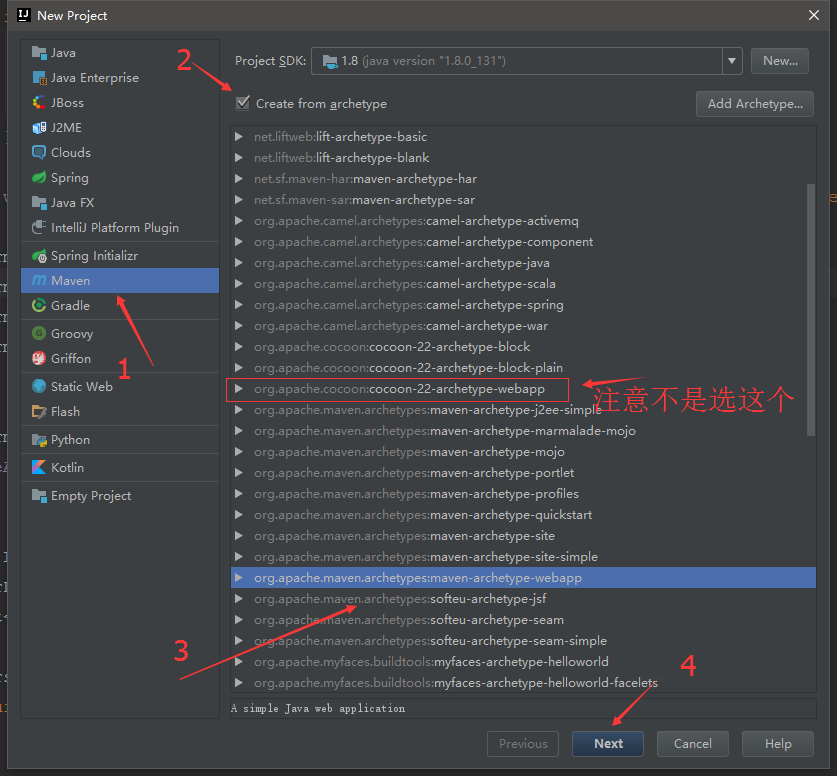
Task: Click the Empty Project icon
Action: (39, 496)
